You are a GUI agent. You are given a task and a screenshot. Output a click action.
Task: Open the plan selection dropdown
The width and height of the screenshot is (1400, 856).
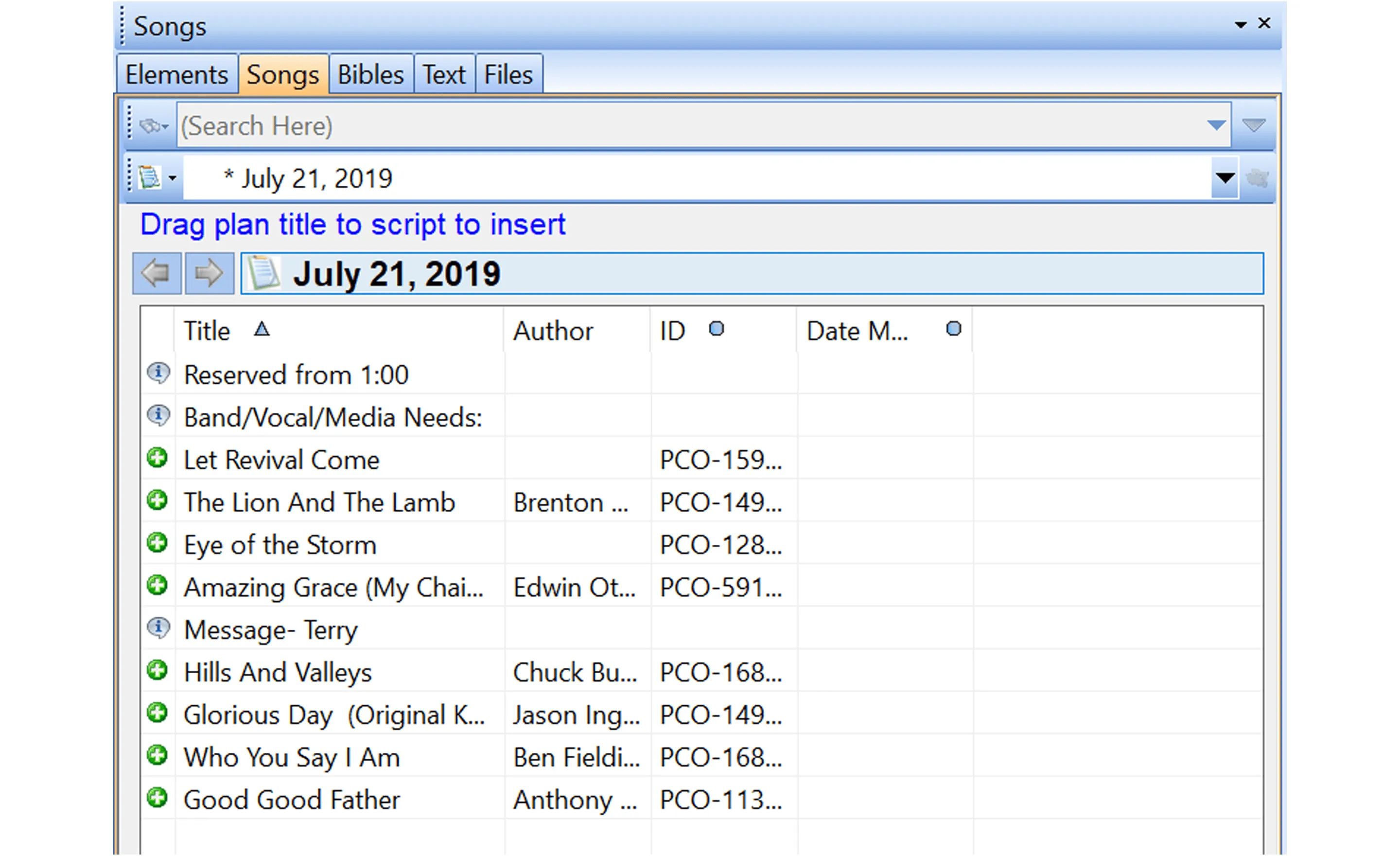pyautogui.click(x=1225, y=178)
